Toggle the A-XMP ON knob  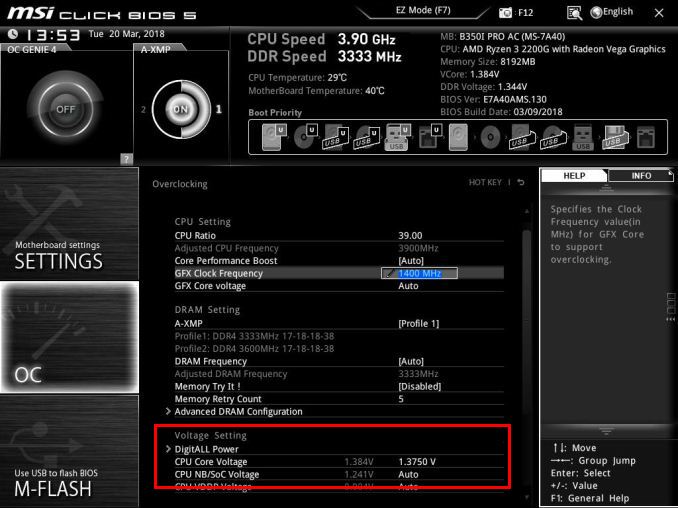point(181,109)
